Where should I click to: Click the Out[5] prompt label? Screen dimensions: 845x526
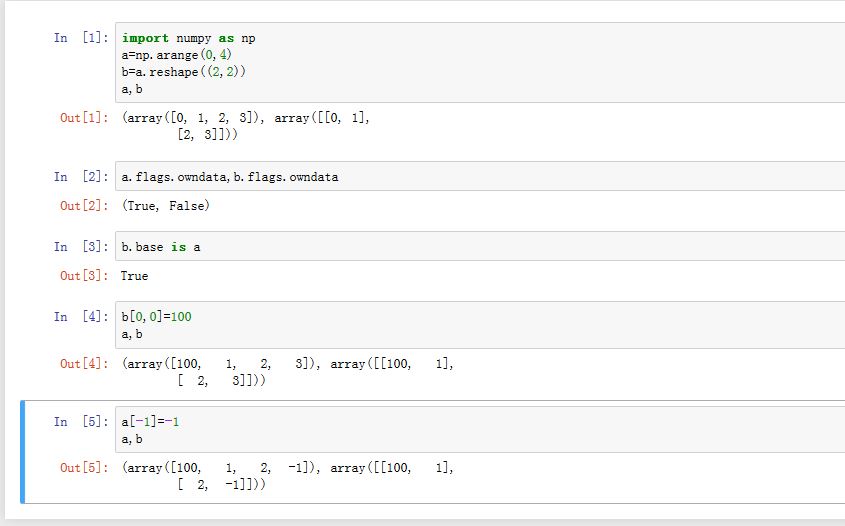click(84, 468)
